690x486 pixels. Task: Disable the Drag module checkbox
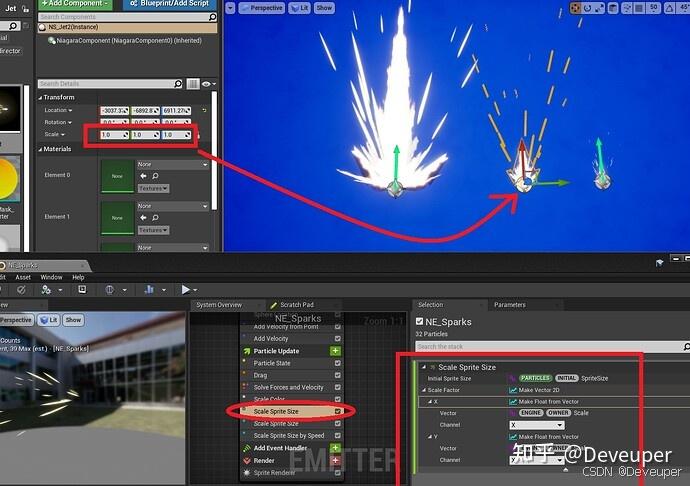tap(338, 376)
